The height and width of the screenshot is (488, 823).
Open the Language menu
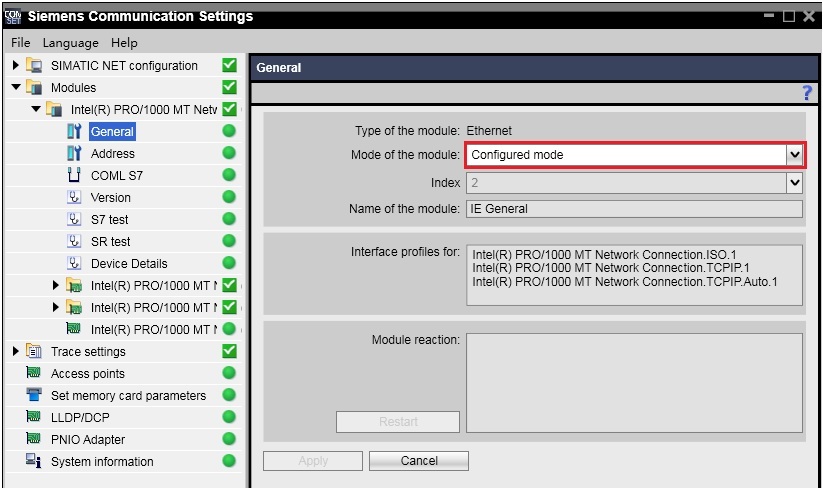70,43
